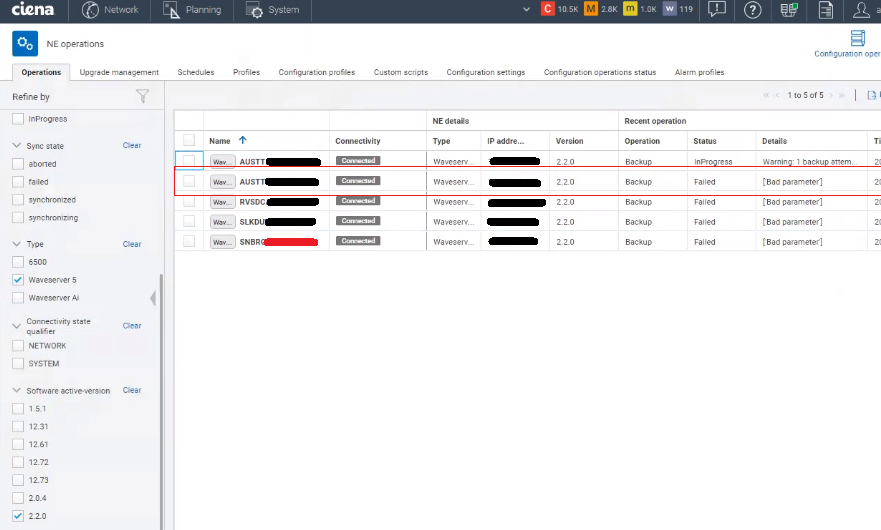The height and width of the screenshot is (530, 881).
Task: Check the synchronized sync state filter
Action: pos(18,200)
